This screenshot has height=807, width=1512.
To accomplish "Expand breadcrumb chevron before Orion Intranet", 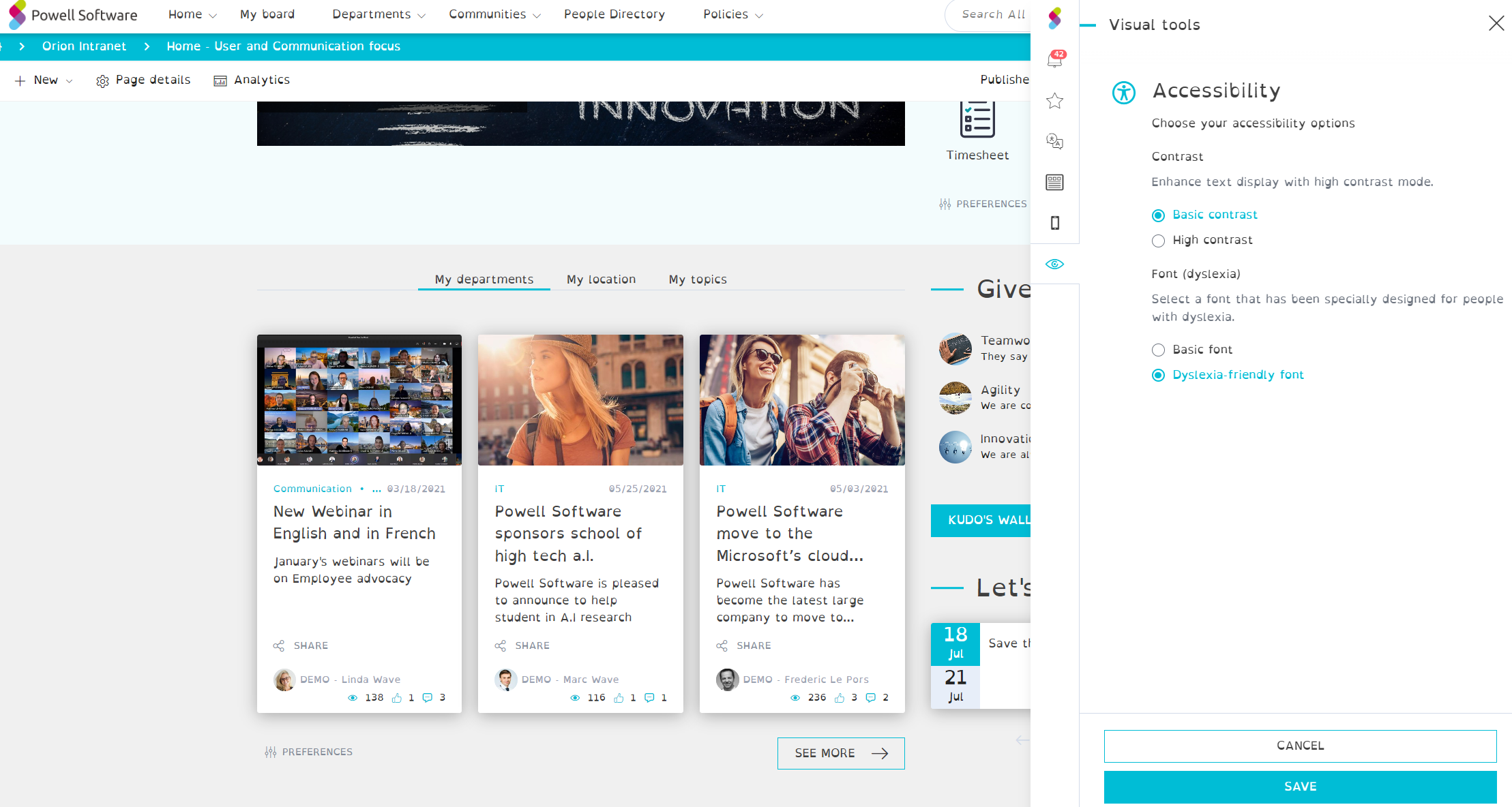I will pyautogui.click(x=22, y=46).
